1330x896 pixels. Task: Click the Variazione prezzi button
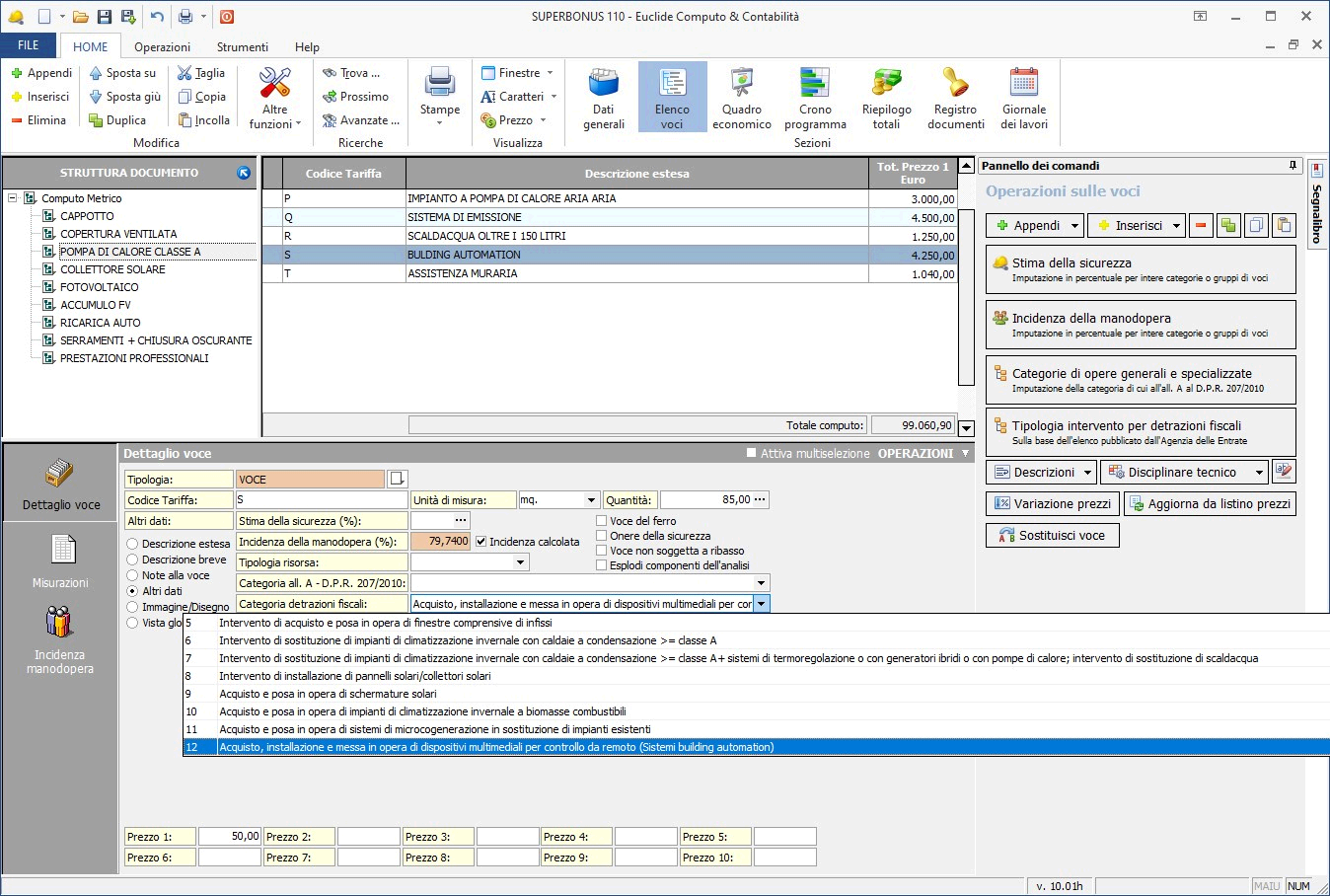coord(1053,504)
